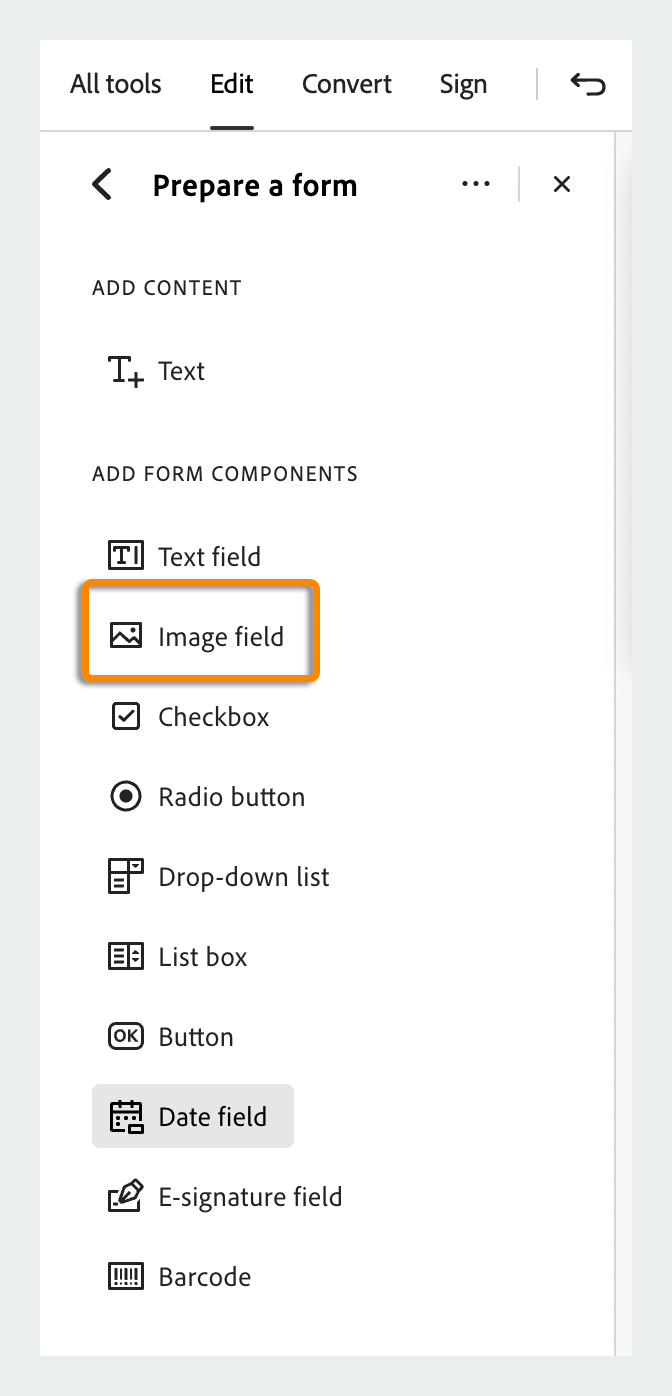Viewport: 672px width, 1396px height.
Task: Select the Date field calendar icon
Action: click(126, 1117)
